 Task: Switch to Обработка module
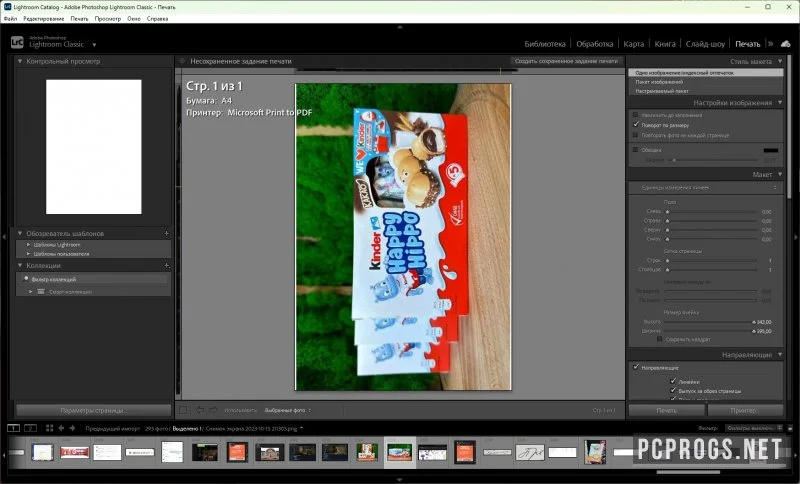(x=594, y=44)
